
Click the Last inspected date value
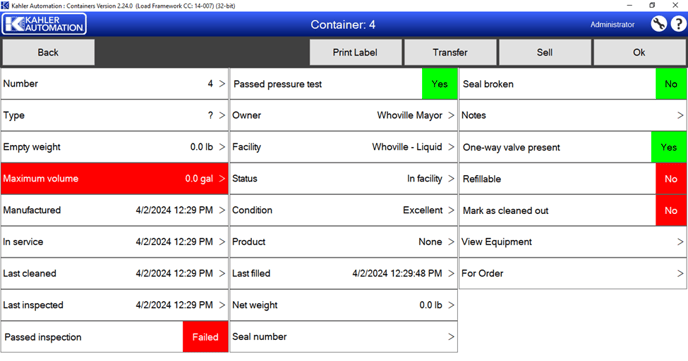(174, 305)
